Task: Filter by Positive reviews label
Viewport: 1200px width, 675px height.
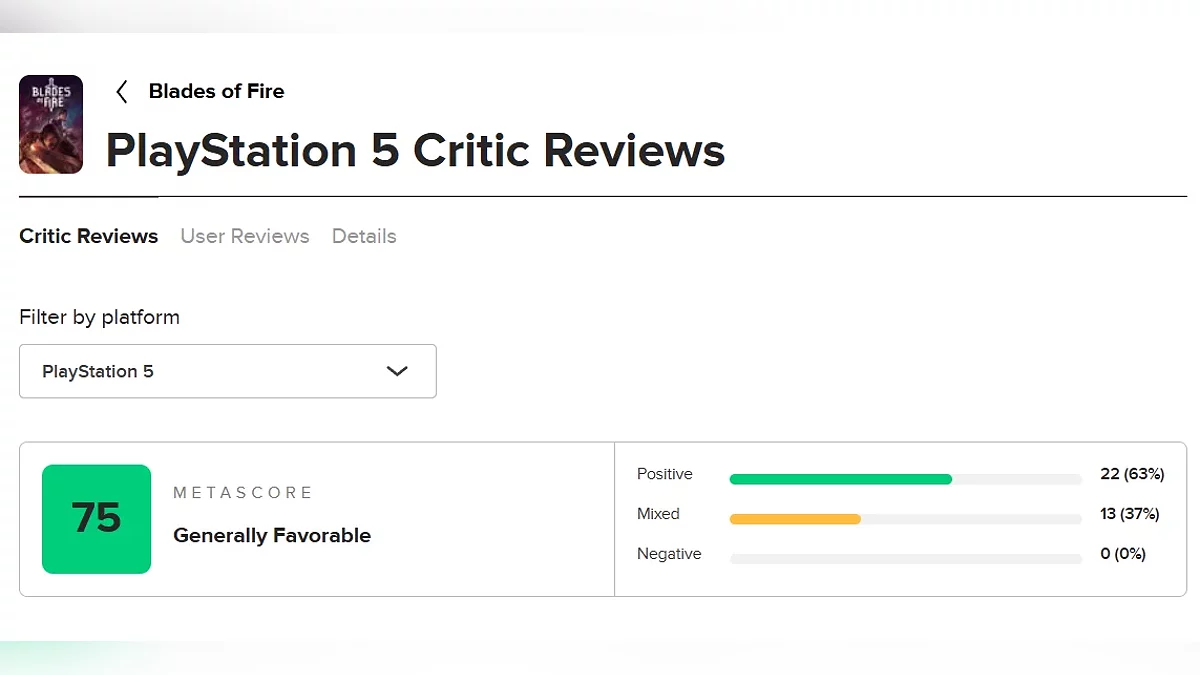Action: (x=664, y=474)
